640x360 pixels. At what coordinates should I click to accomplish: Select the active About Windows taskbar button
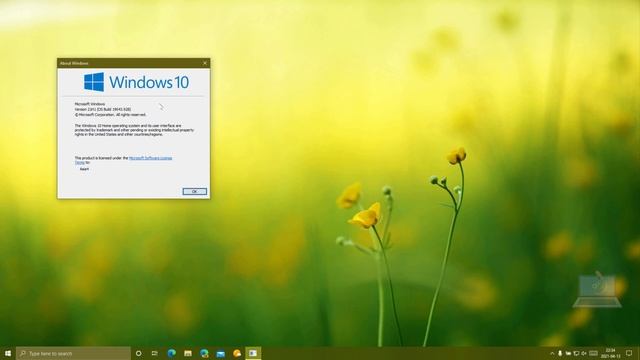[x=253, y=353]
